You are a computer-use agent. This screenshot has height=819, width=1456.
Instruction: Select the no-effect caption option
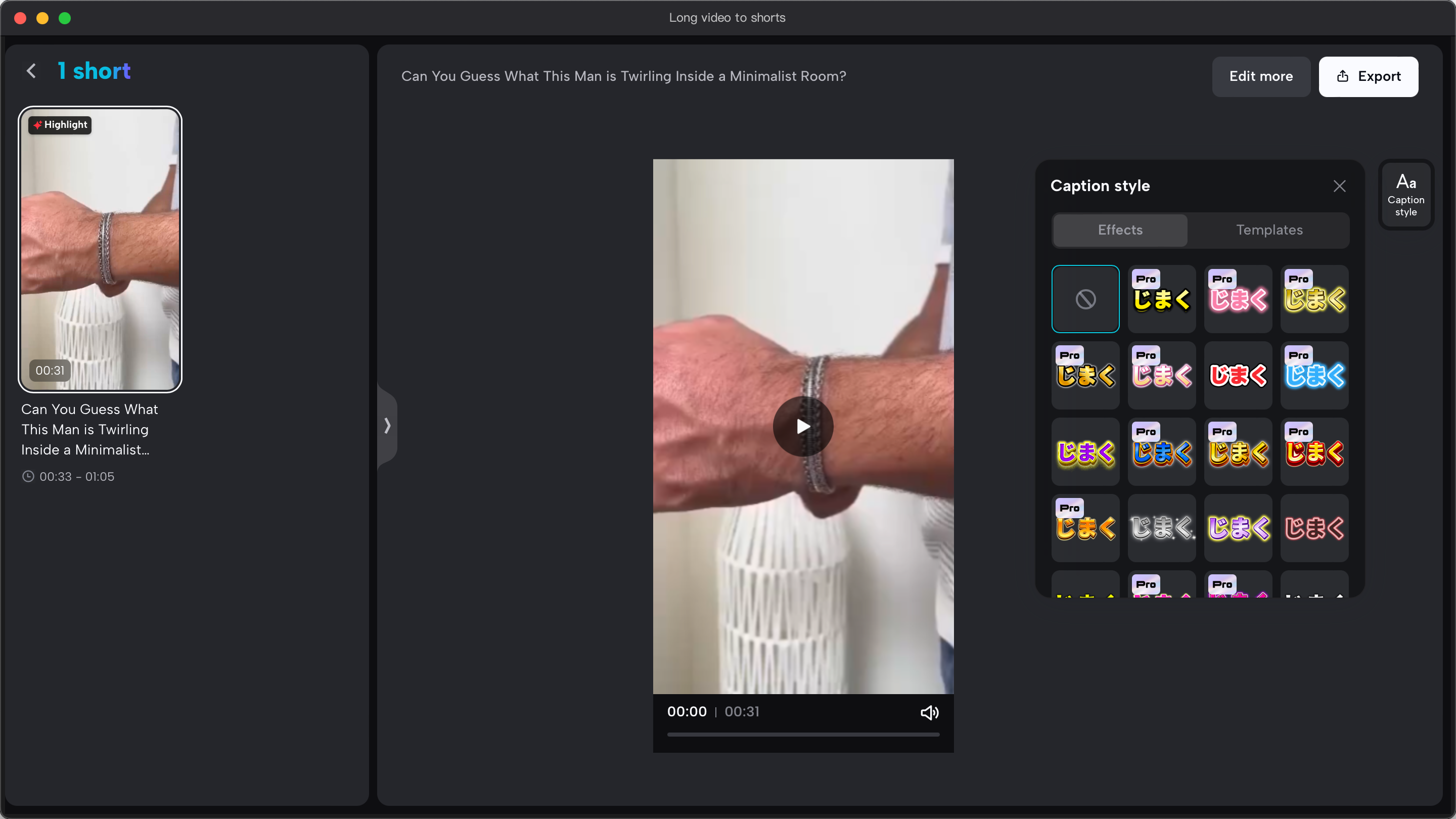click(x=1084, y=299)
